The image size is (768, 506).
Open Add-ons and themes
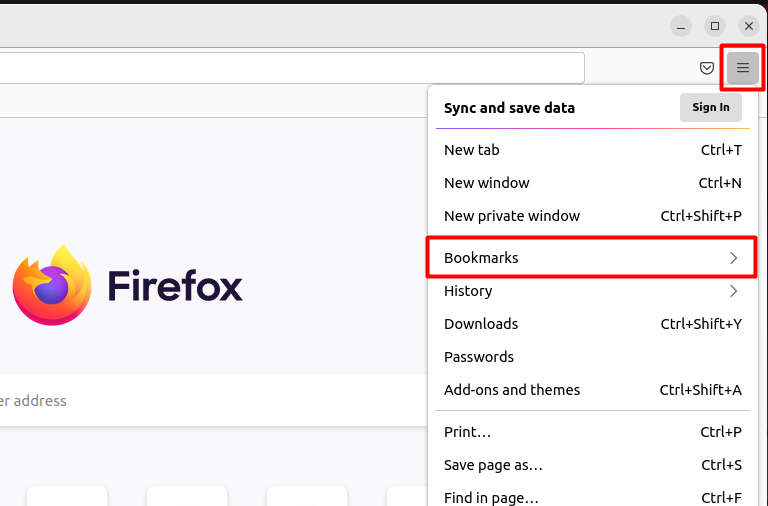click(x=593, y=390)
